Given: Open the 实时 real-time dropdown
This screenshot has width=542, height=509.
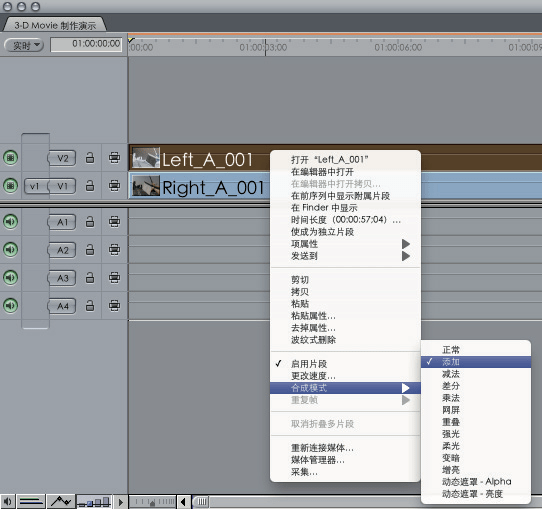Looking at the screenshot, I should (x=24, y=45).
